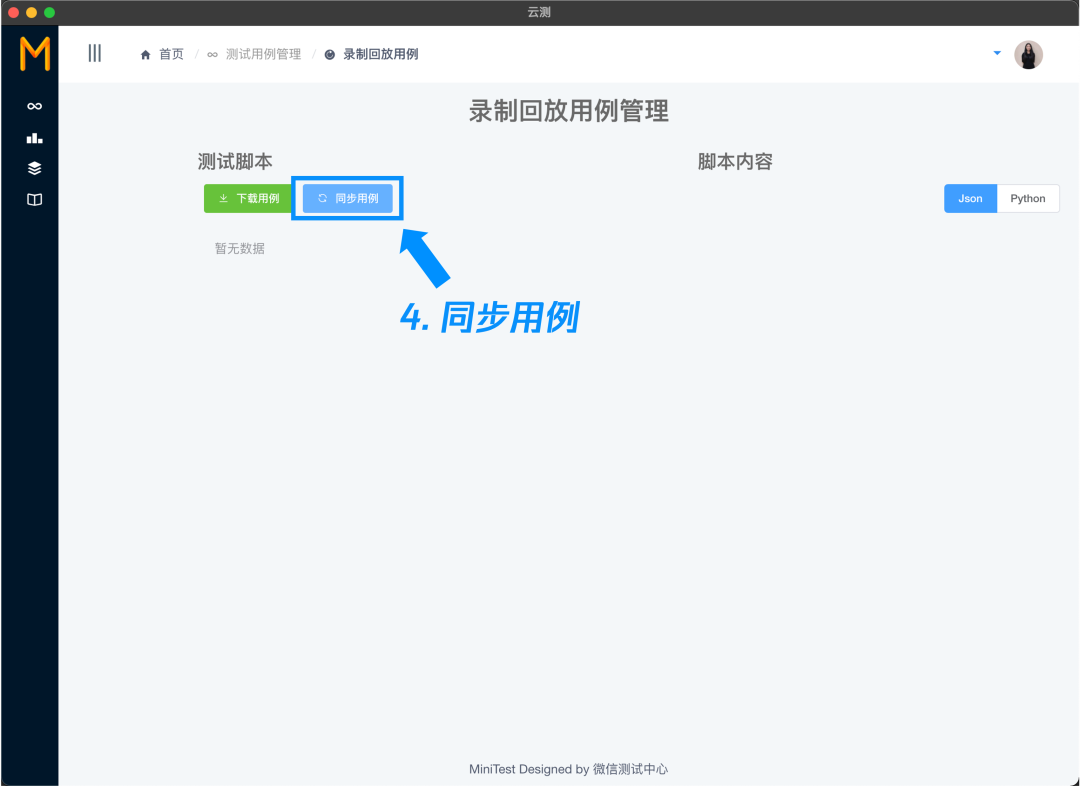Open the stacked layers sidebar icon
Screen dimensions: 1080x786
34,168
